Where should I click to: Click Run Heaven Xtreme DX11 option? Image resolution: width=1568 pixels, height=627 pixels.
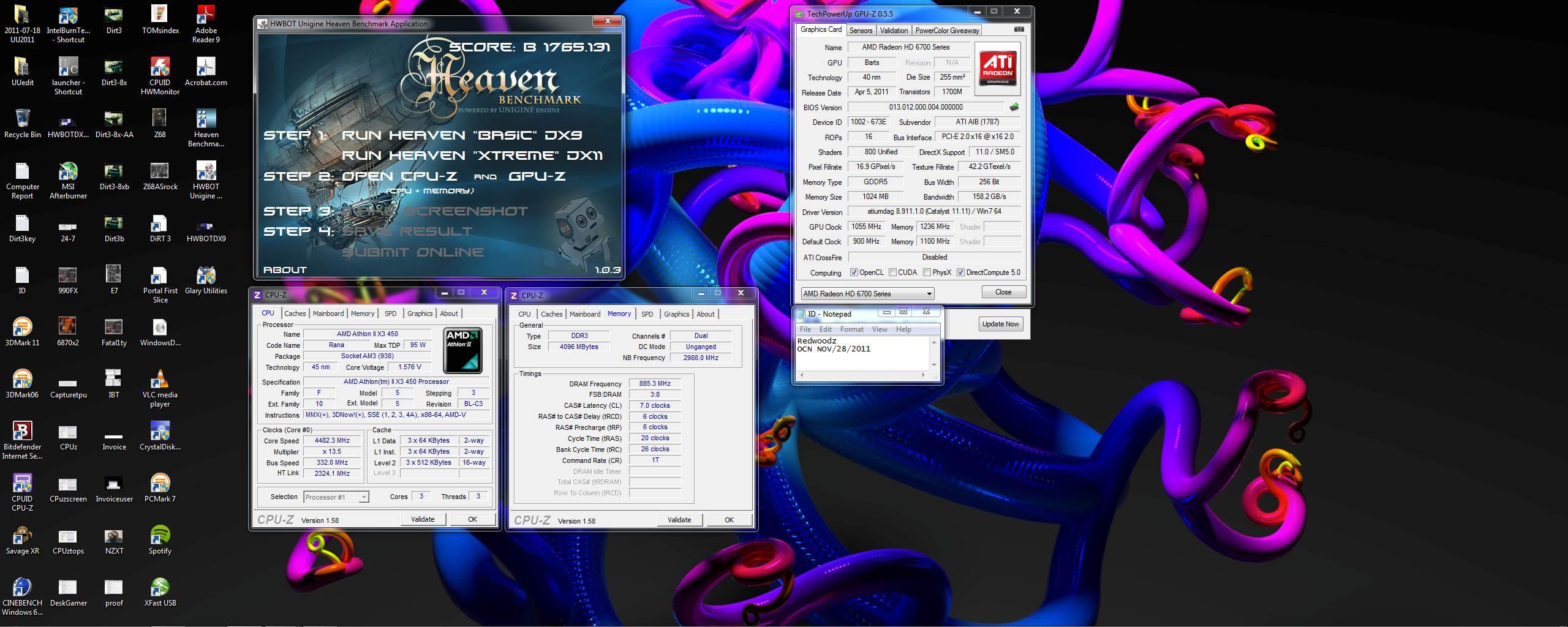click(472, 156)
